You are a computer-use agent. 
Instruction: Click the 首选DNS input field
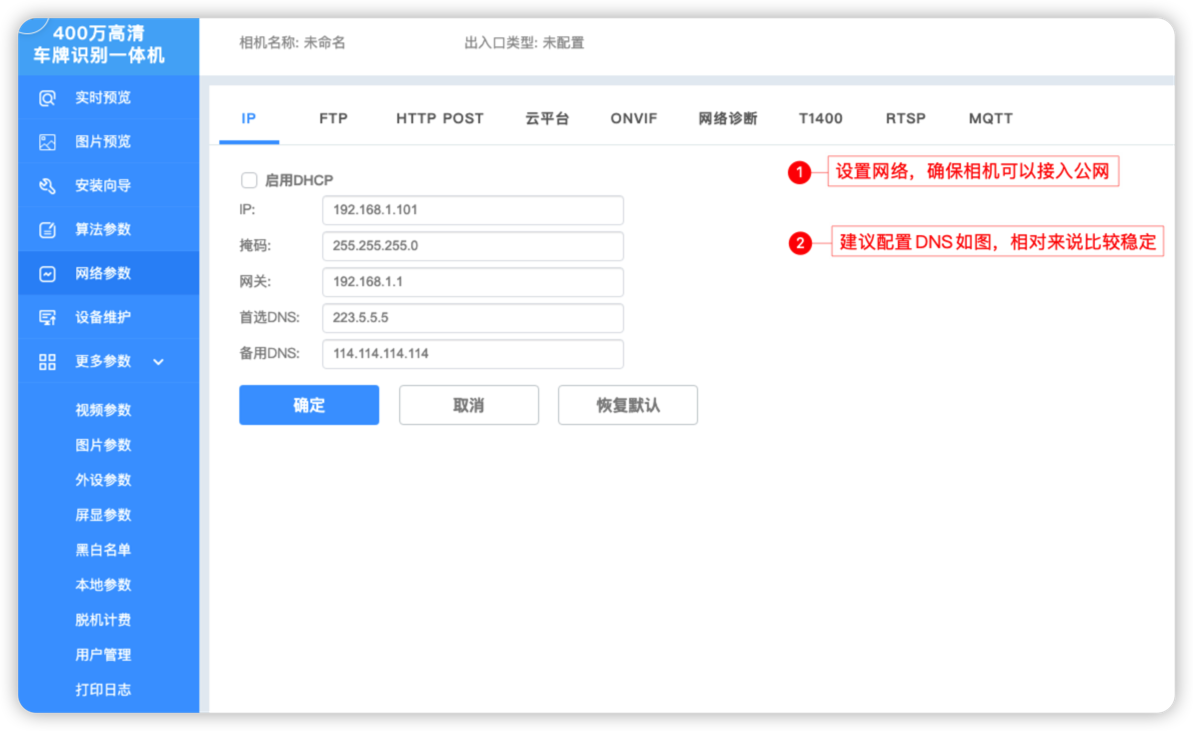point(472,318)
